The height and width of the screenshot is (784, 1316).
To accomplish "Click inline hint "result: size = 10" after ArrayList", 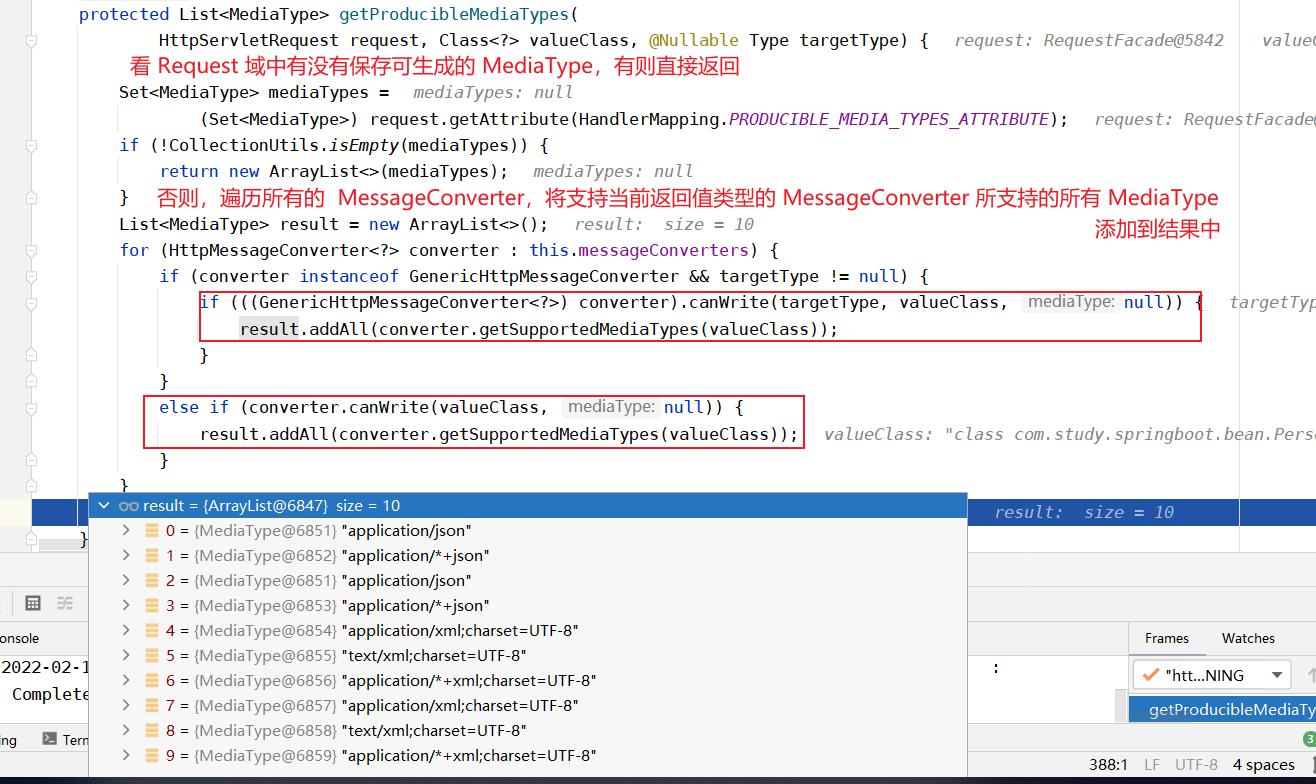I will 664,224.
